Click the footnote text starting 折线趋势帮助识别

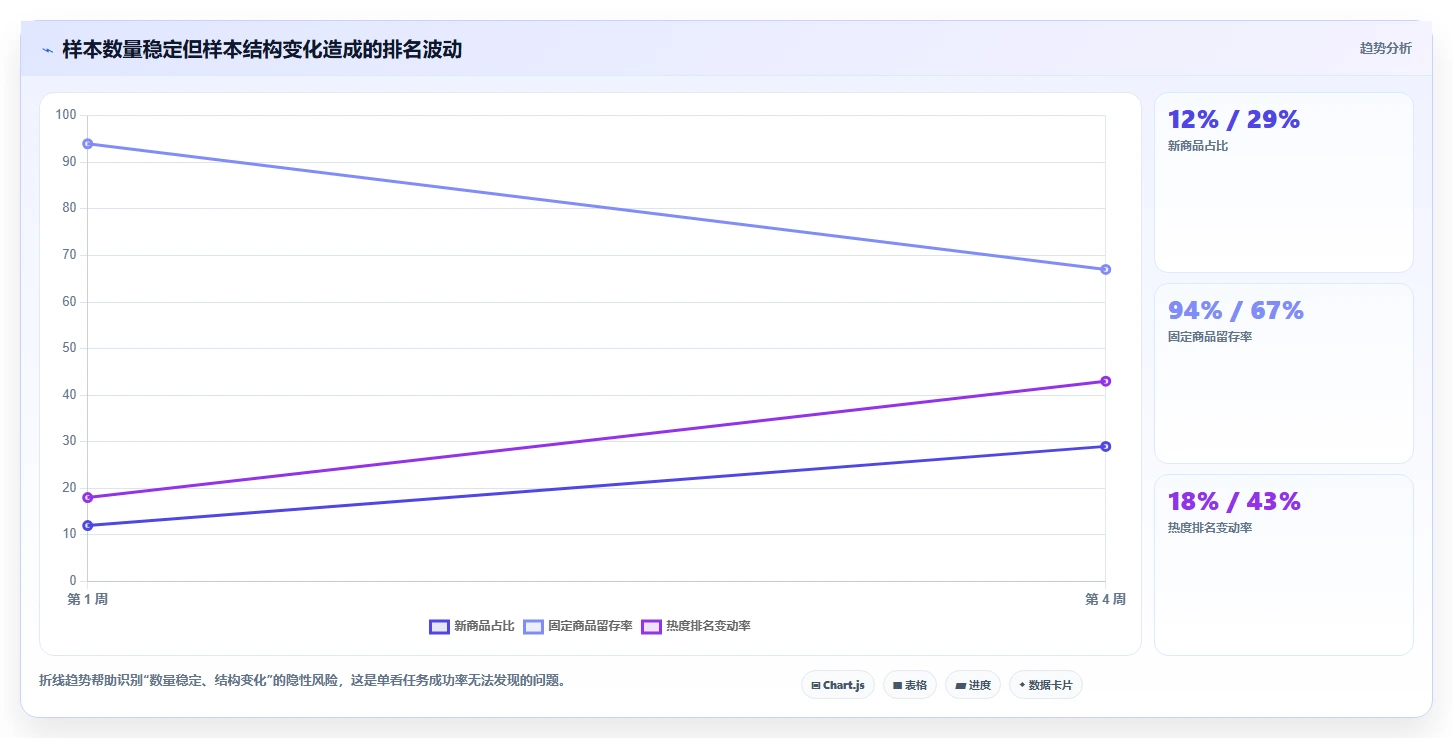click(x=303, y=681)
